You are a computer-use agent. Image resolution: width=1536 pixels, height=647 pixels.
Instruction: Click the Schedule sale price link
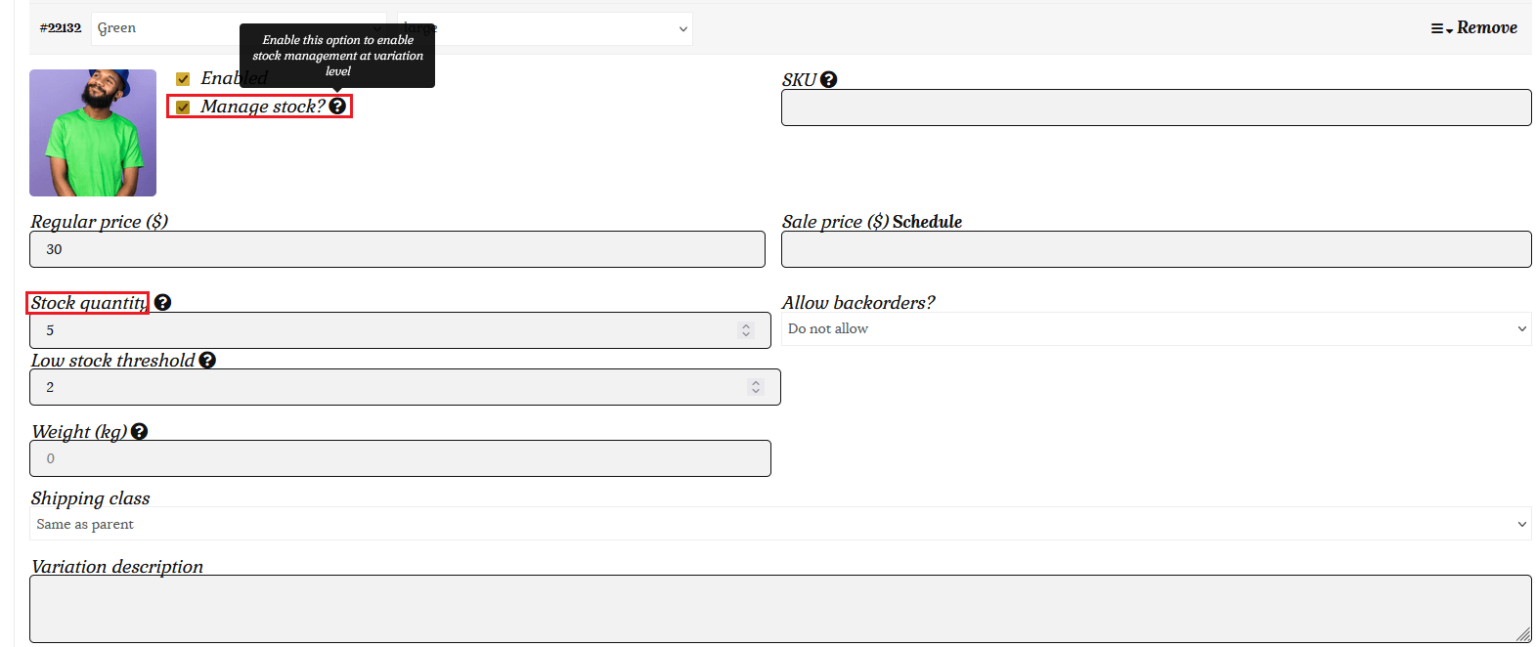pos(927,222)
